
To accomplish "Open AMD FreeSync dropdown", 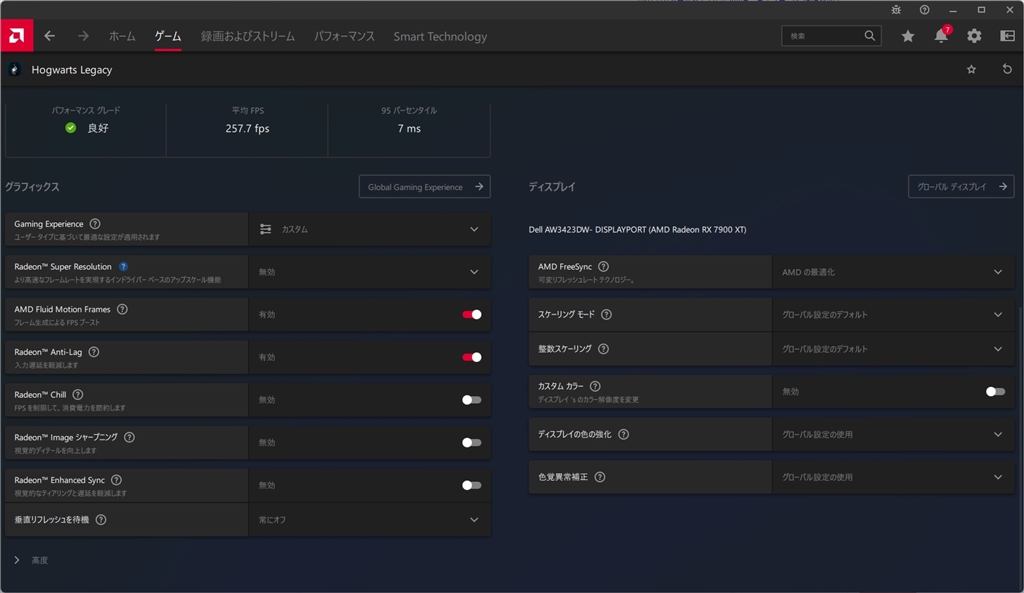I will (x=893, y=272).
